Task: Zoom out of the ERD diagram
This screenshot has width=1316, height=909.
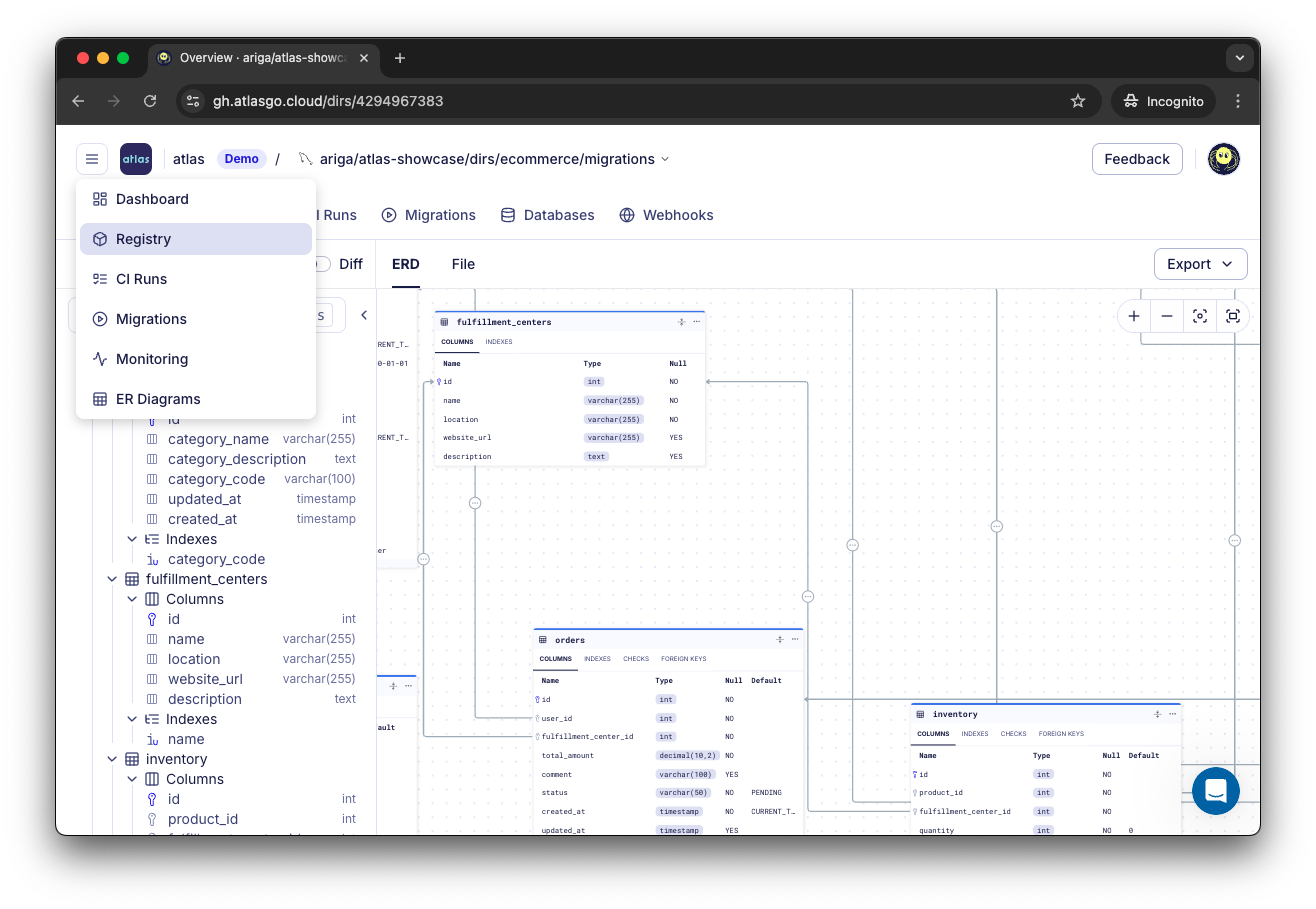Action: 1166,315
